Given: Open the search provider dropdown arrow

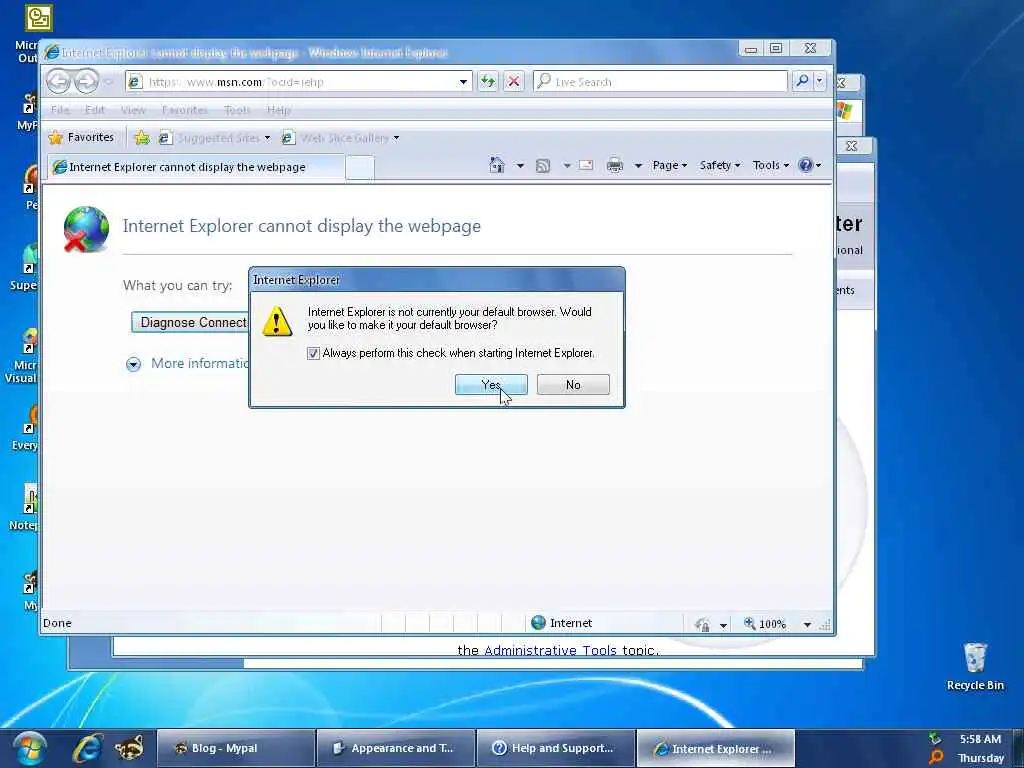Looking at the screenshot, I should (820, 81).
